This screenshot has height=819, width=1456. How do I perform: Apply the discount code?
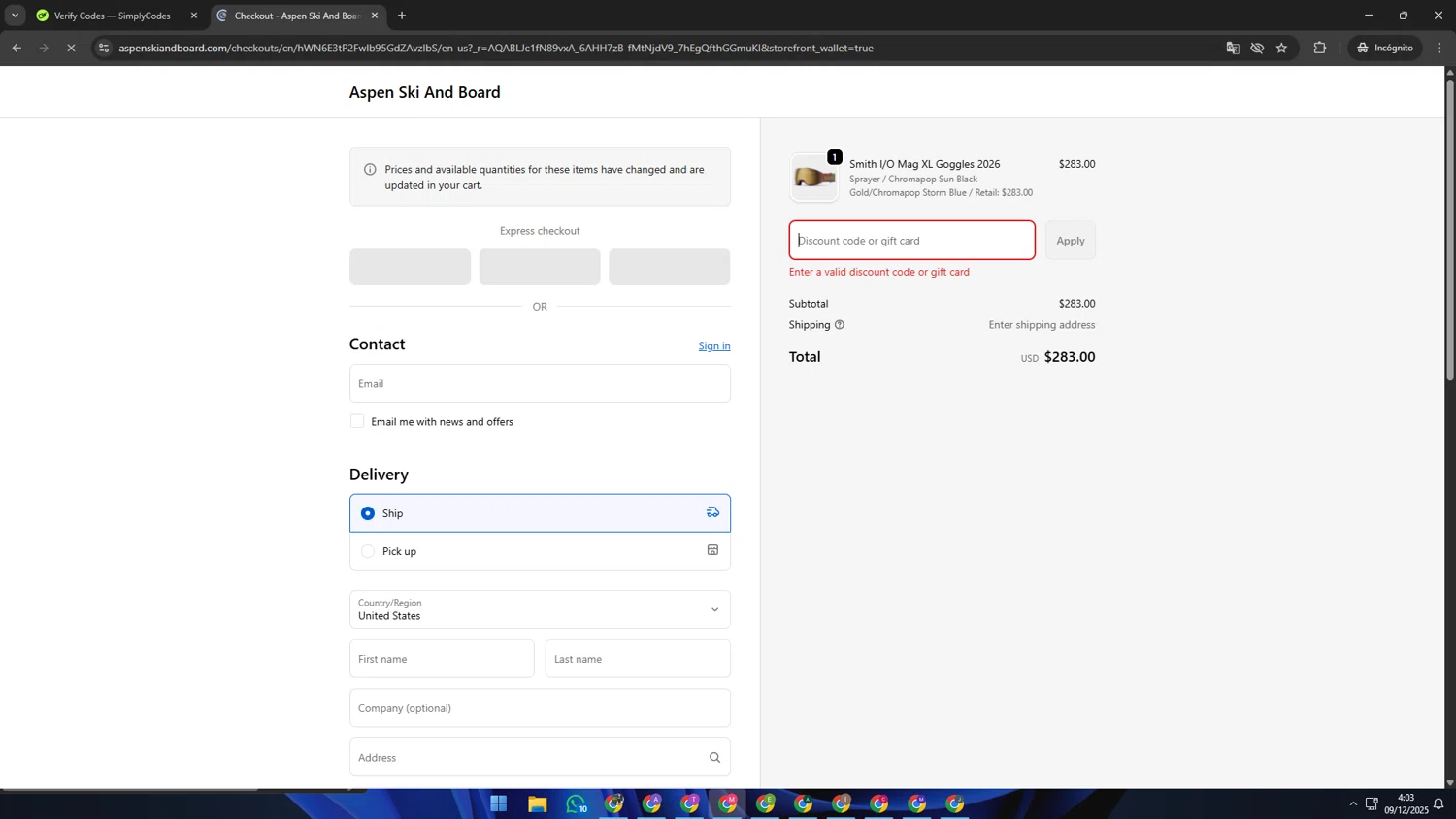[x=1071, y=241]
